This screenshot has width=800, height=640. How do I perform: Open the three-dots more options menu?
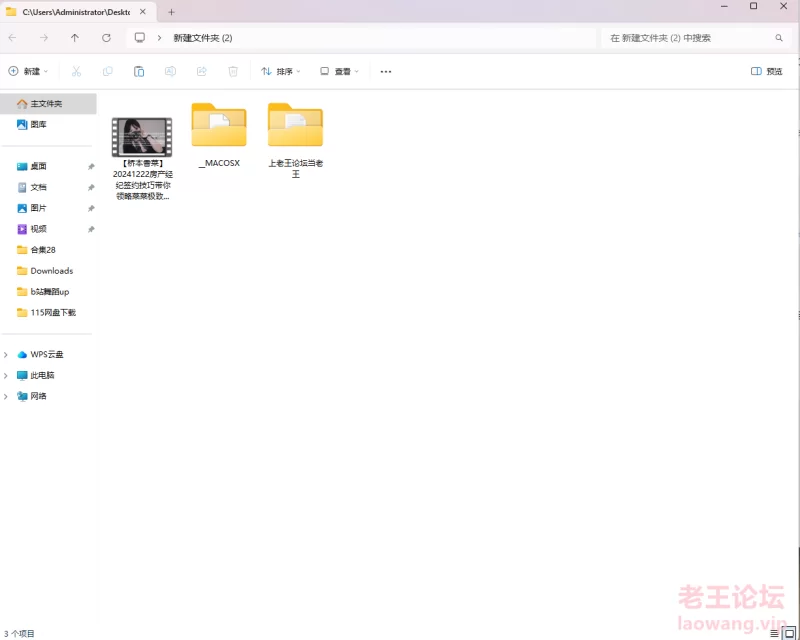[x=386, y=71]
